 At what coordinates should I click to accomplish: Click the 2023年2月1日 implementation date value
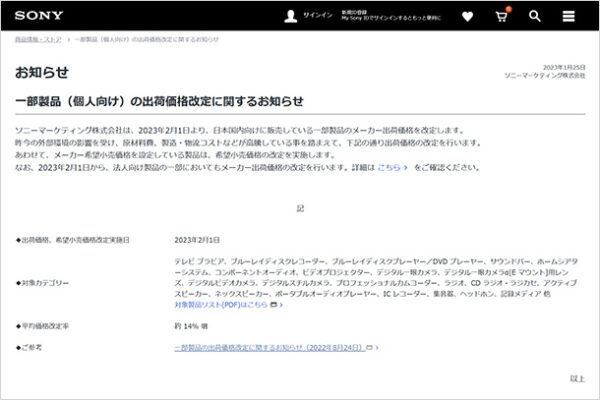pos(197,240)
